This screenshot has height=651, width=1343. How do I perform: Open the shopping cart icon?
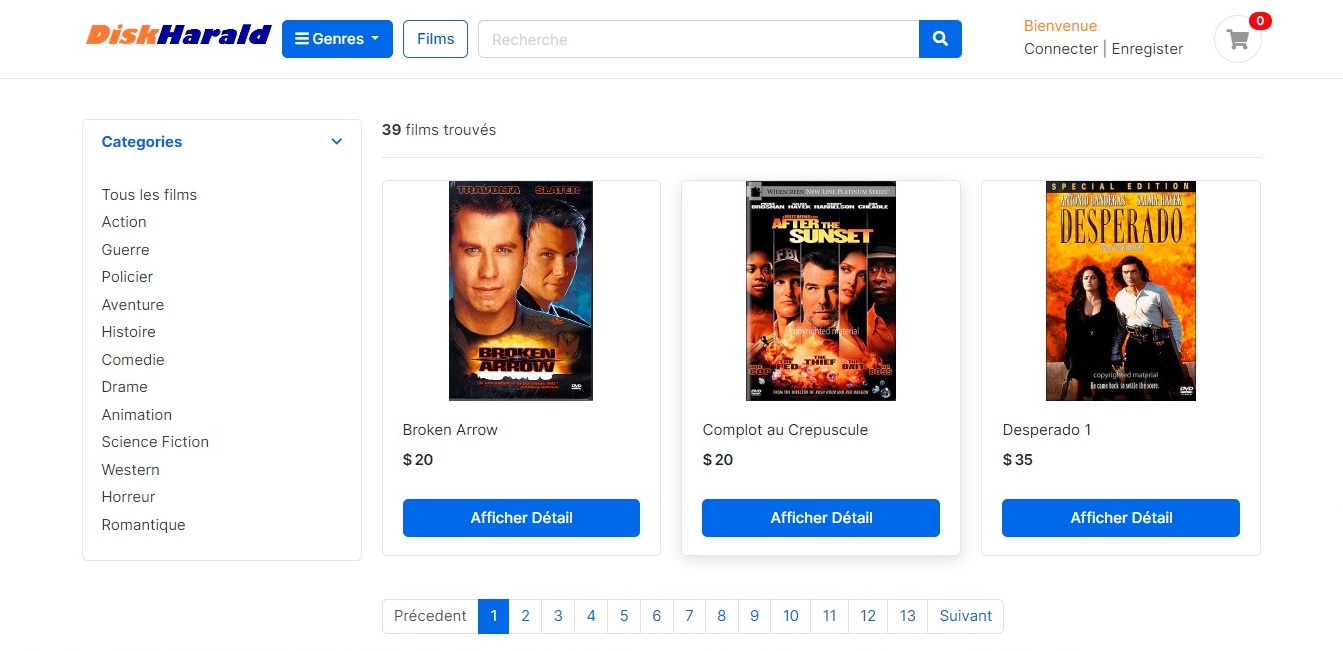click(x=1238, y=40)
